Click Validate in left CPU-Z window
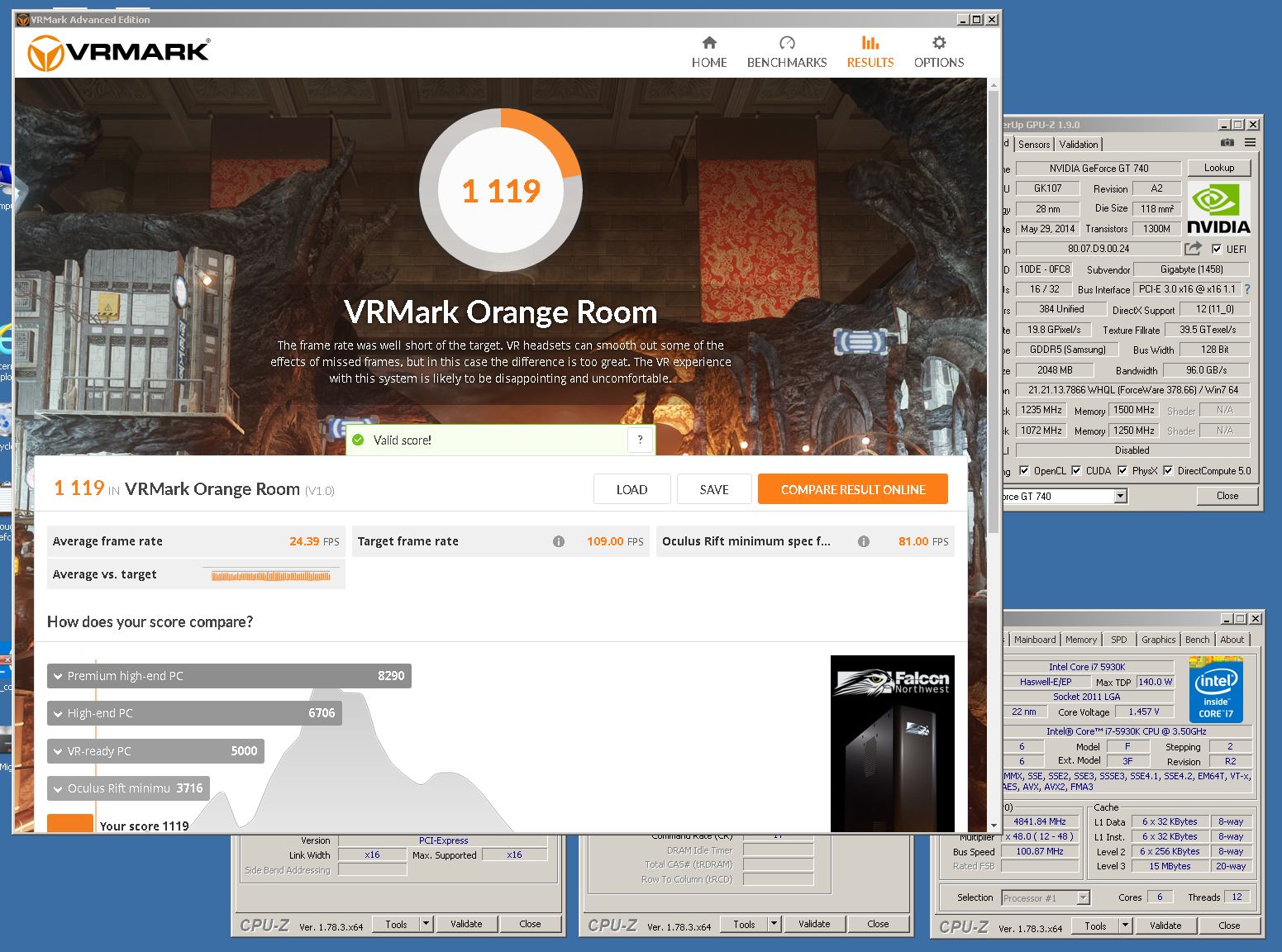The height and width of the screenshot is (952, 1282). [466, 924]
